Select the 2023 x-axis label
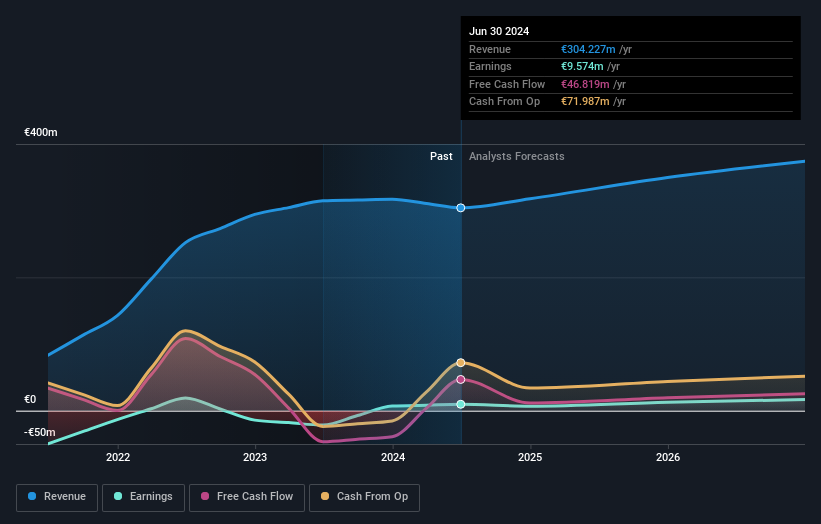 click(x=255, y=457)
